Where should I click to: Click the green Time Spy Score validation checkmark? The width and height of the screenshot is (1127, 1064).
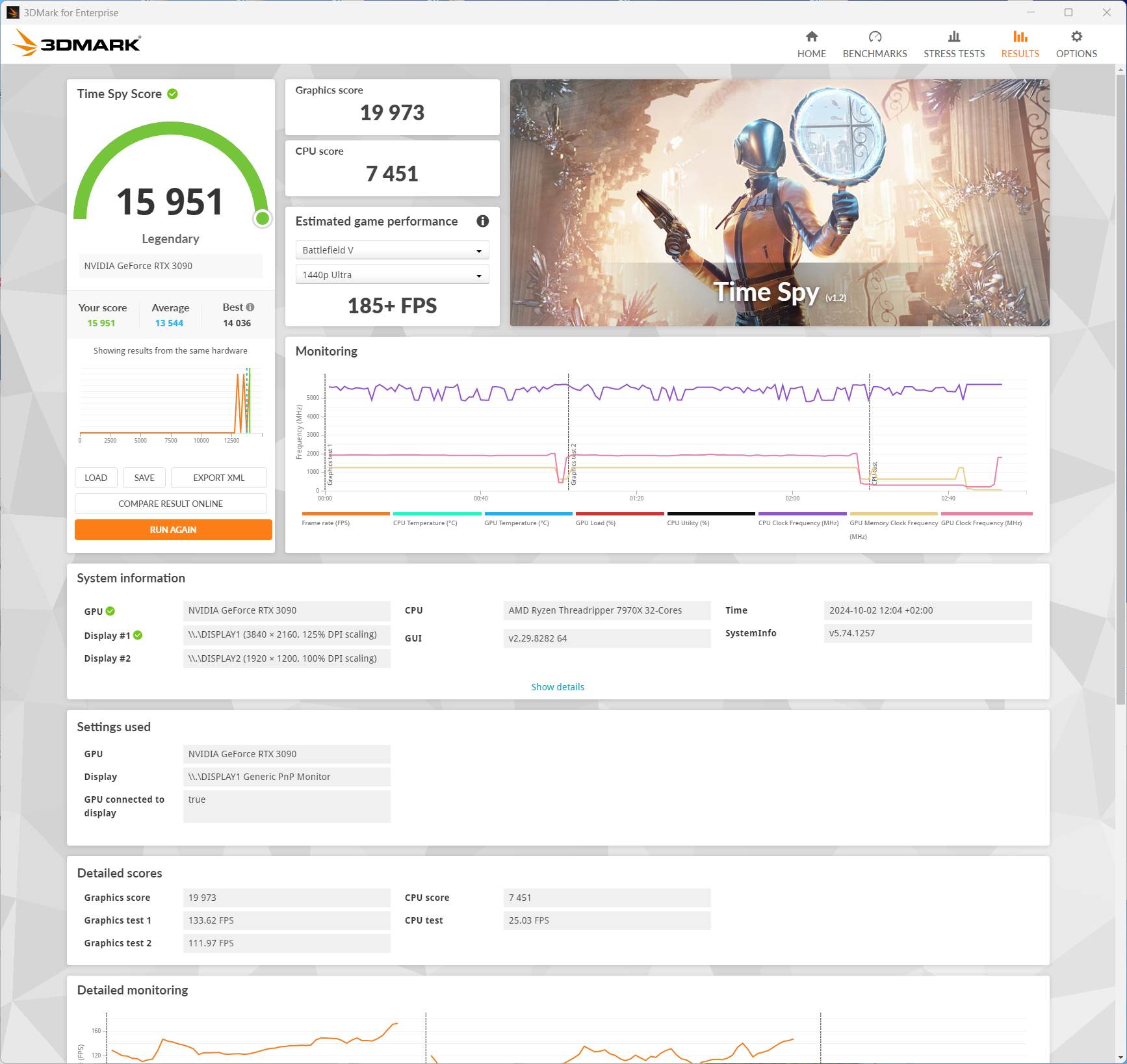pos(172,94)
